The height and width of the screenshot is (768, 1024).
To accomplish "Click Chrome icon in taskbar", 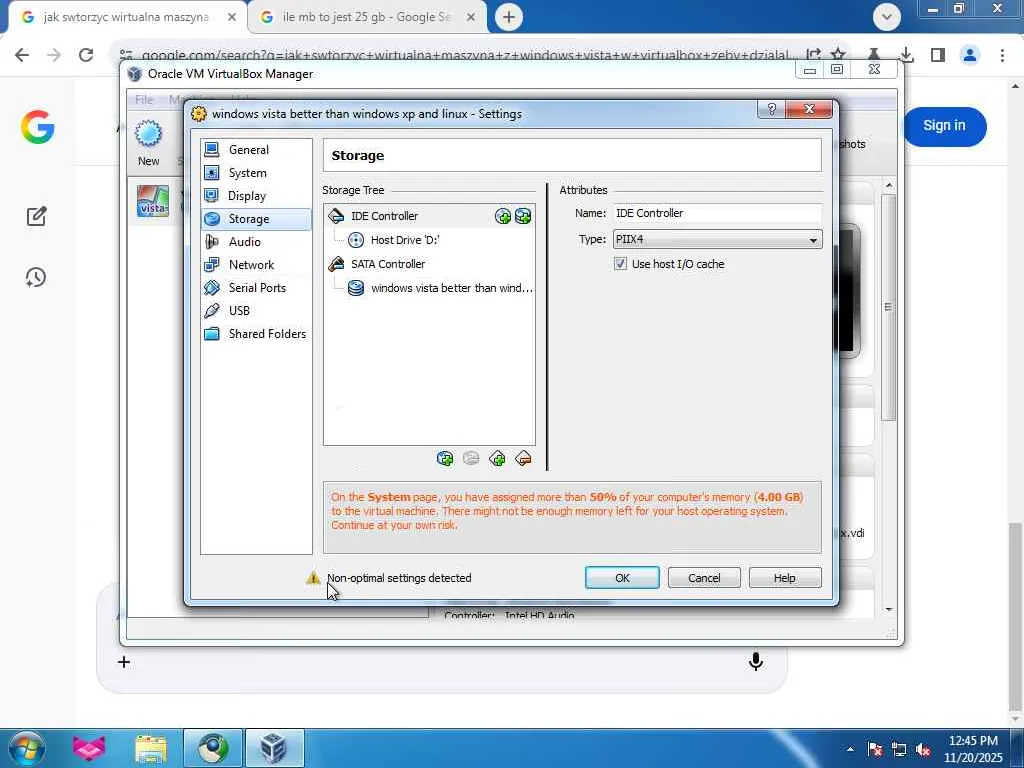I will [x=213, y=748].
